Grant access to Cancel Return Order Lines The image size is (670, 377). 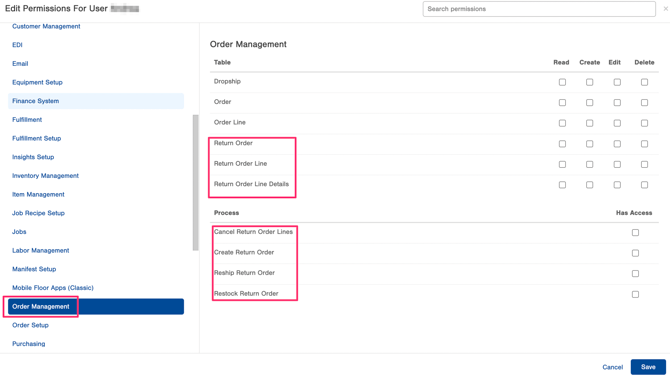pyautogui.click(x=635, y=233)
